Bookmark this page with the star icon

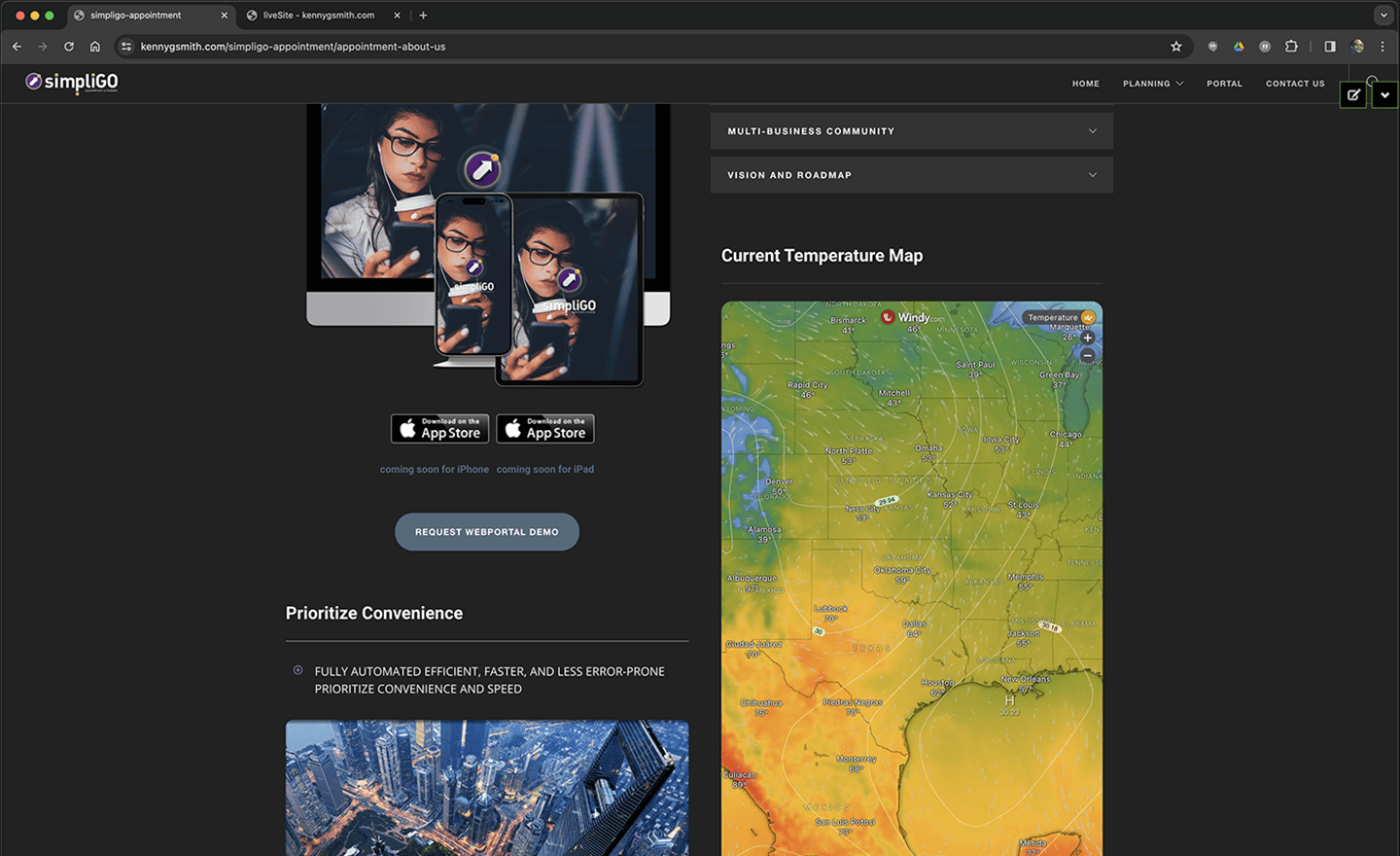1176,46
